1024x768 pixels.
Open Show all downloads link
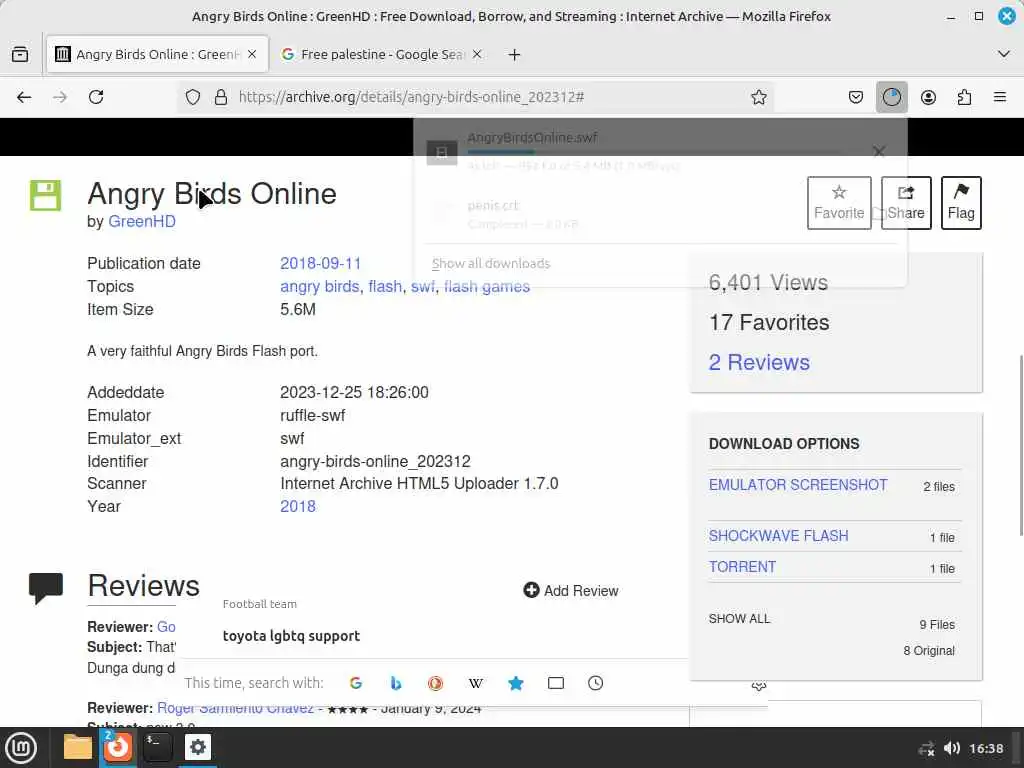pos(491,263)
